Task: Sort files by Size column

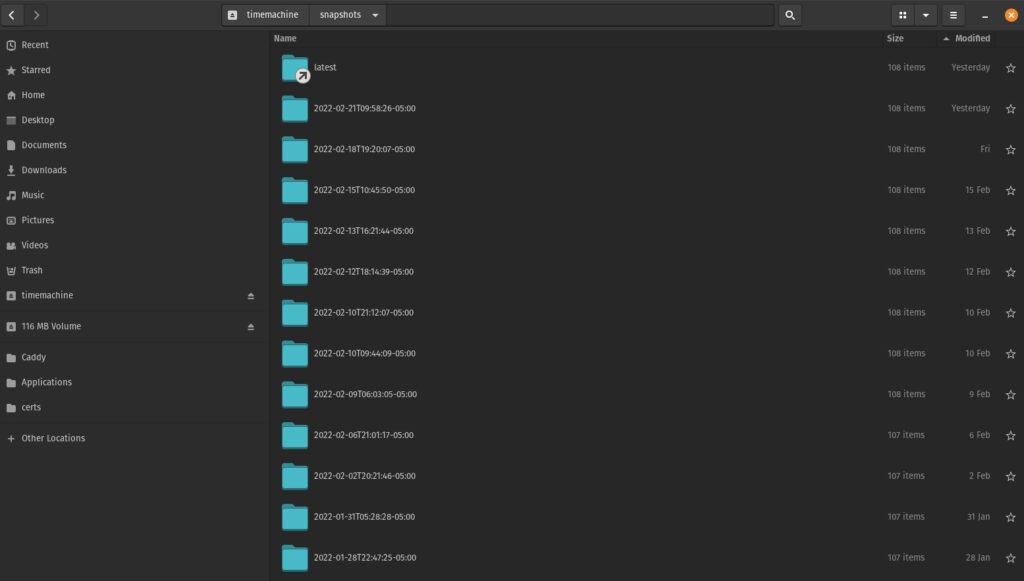Action: pyautogui.click(x=895, y=38)
